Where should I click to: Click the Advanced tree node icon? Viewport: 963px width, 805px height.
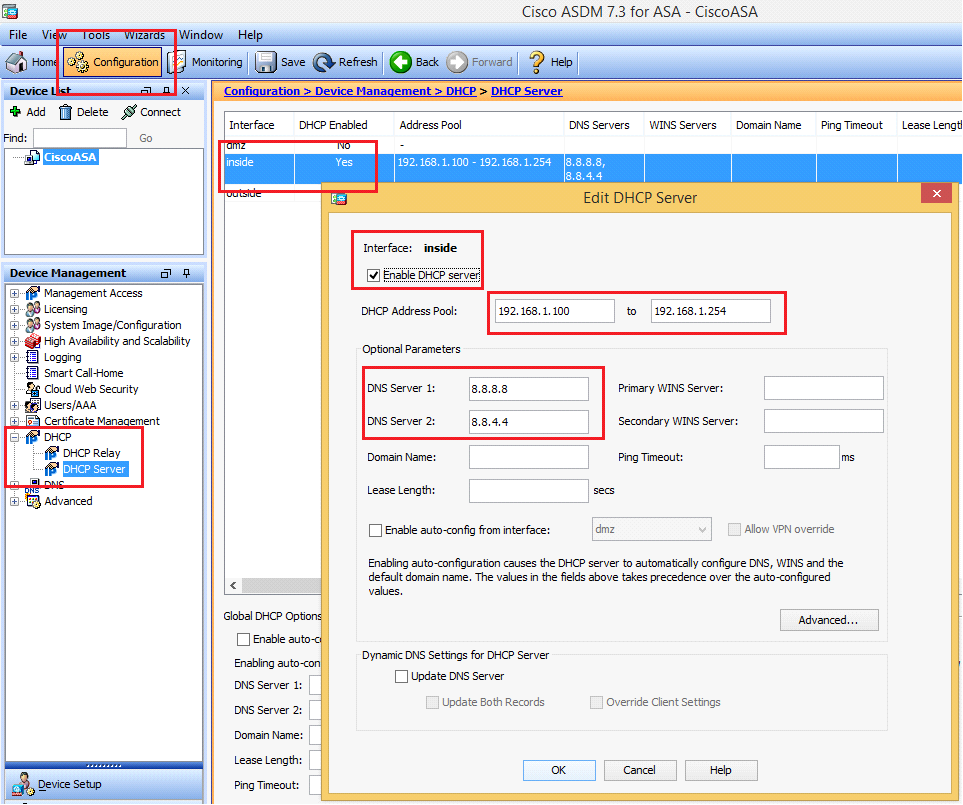(x=33, y=501)
